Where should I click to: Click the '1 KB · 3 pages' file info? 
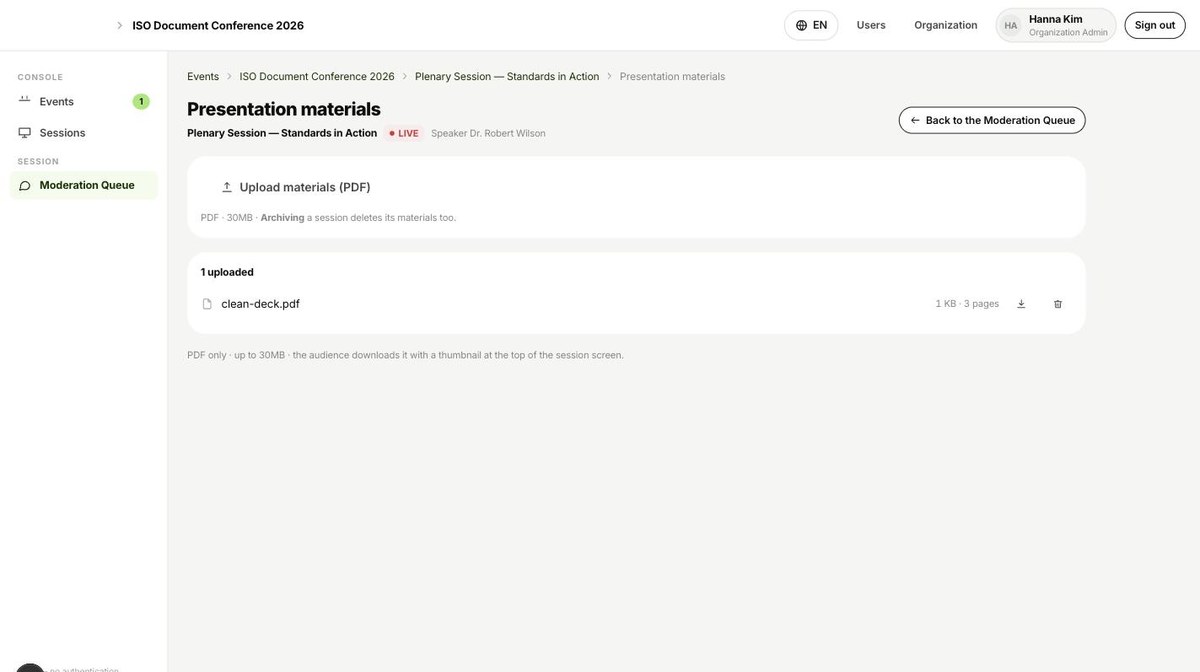[x=967, y=304]
